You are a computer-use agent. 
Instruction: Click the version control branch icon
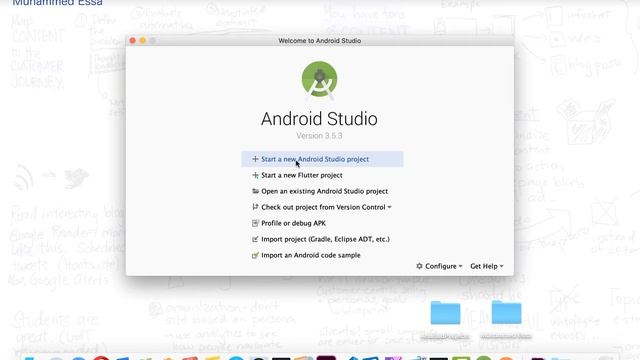[255, 207]
